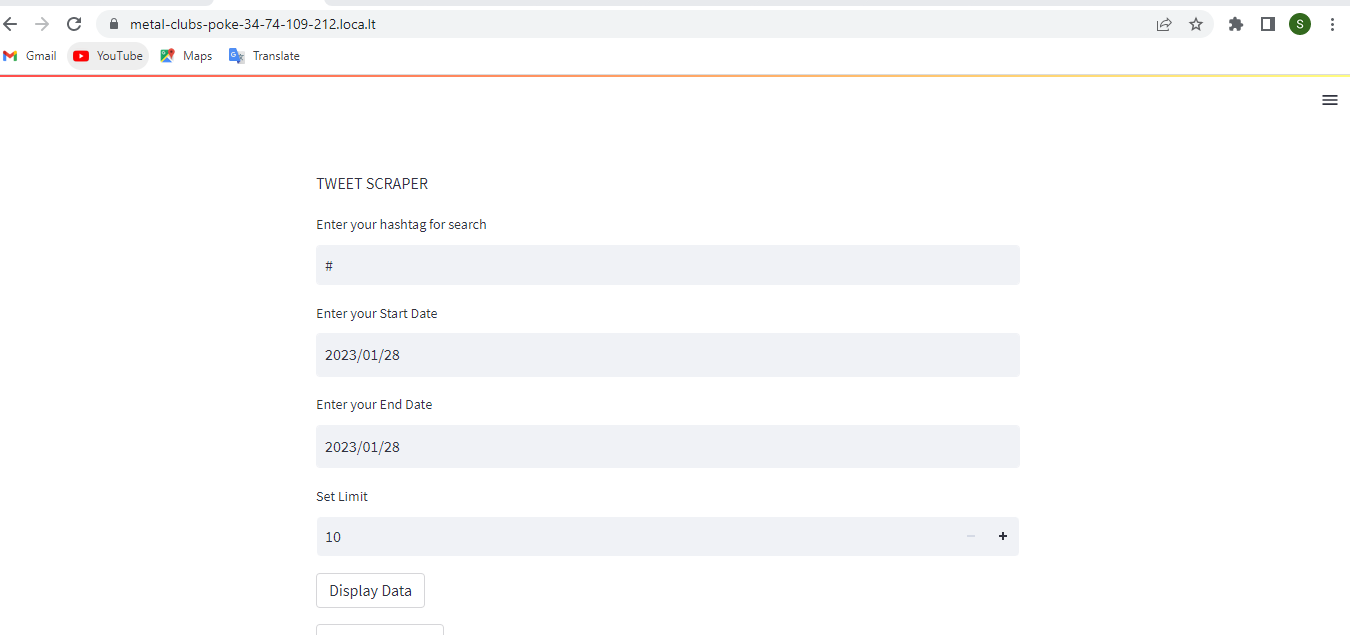Open Chrome's three-dot menu
This screenshot has width=1350, height=635.
click(x=1332, y=23)
